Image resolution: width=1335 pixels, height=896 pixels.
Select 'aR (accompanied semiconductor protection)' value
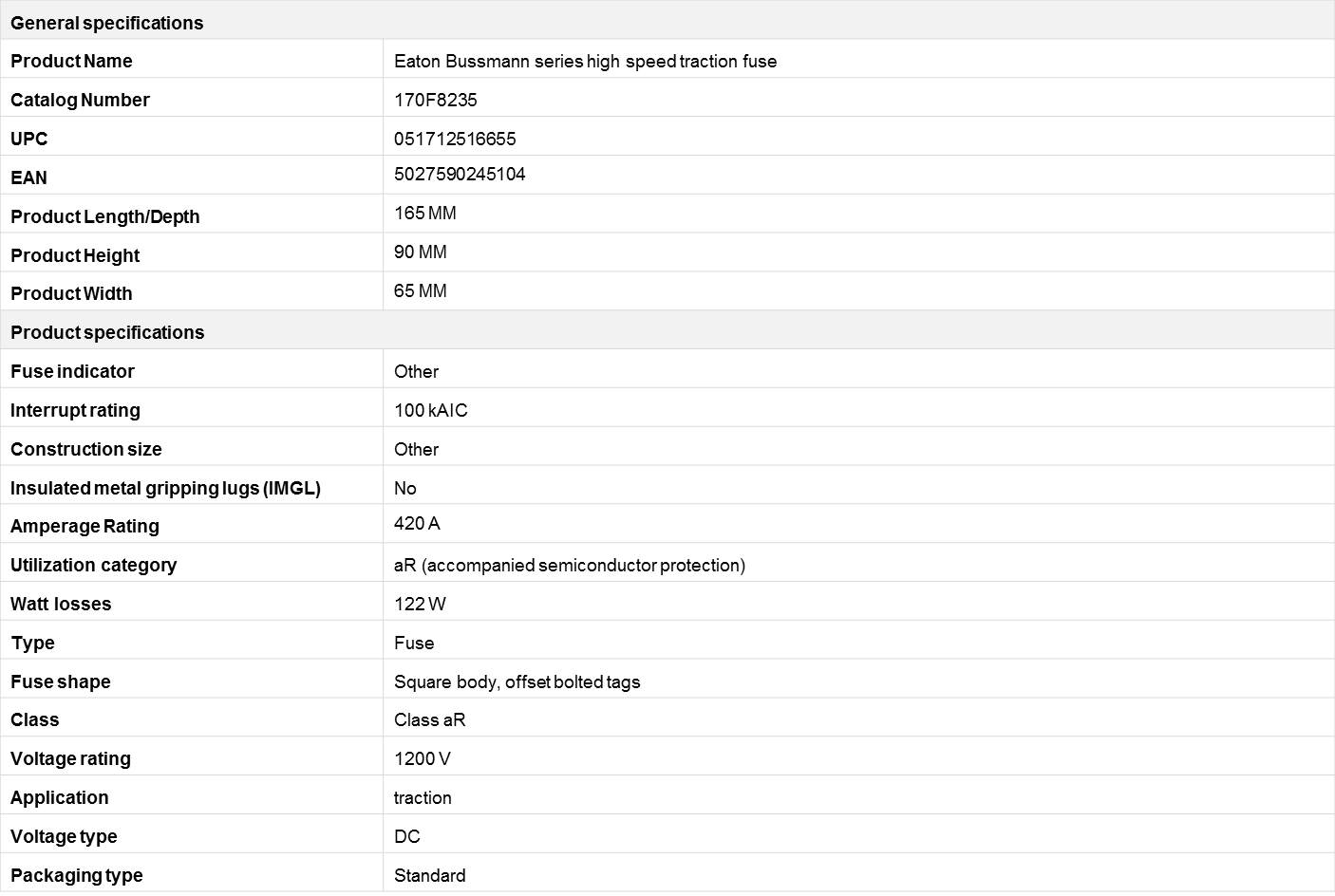[x=569, y=565]
